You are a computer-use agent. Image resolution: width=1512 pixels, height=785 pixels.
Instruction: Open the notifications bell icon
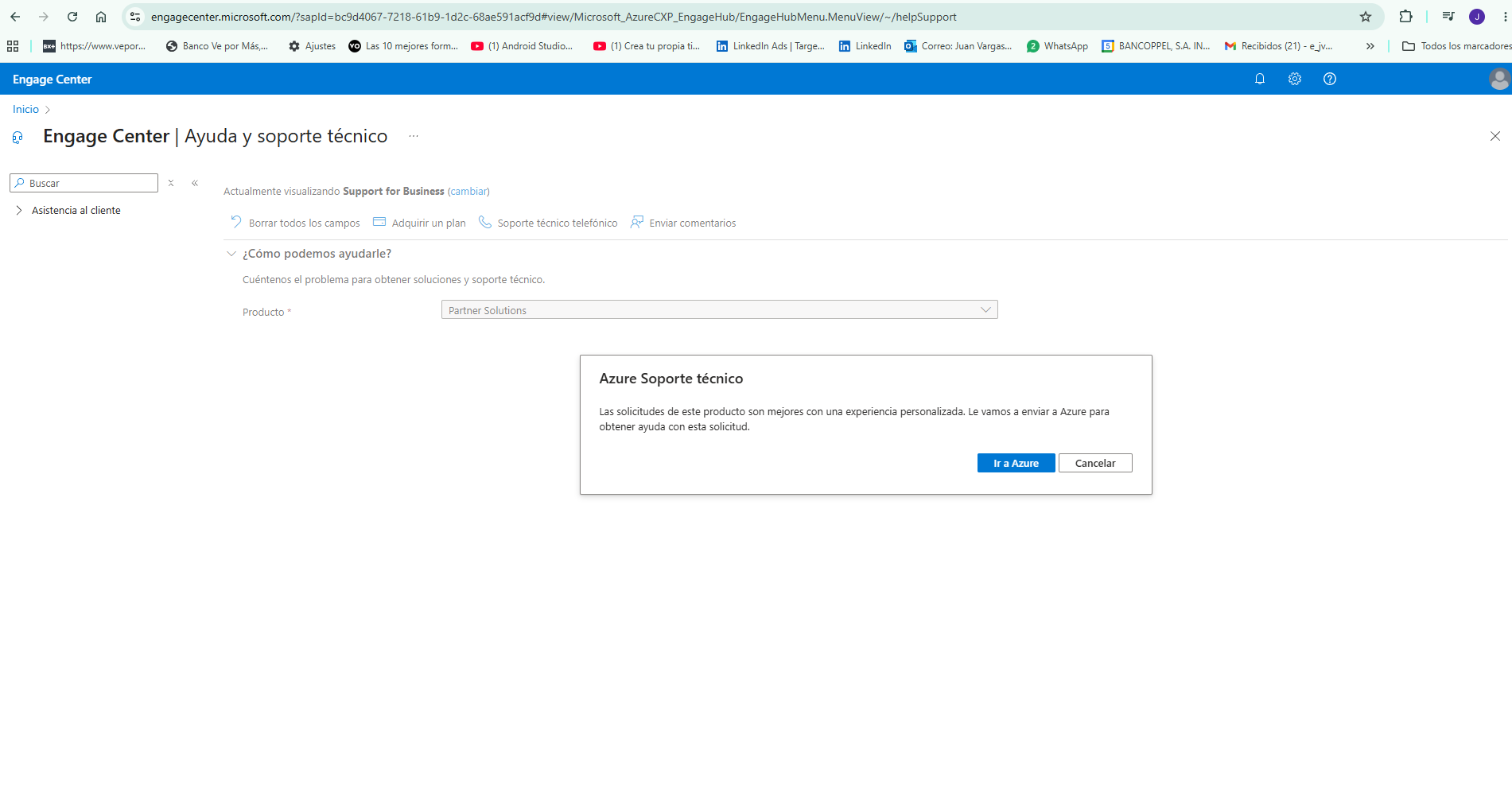point(1260,79)
